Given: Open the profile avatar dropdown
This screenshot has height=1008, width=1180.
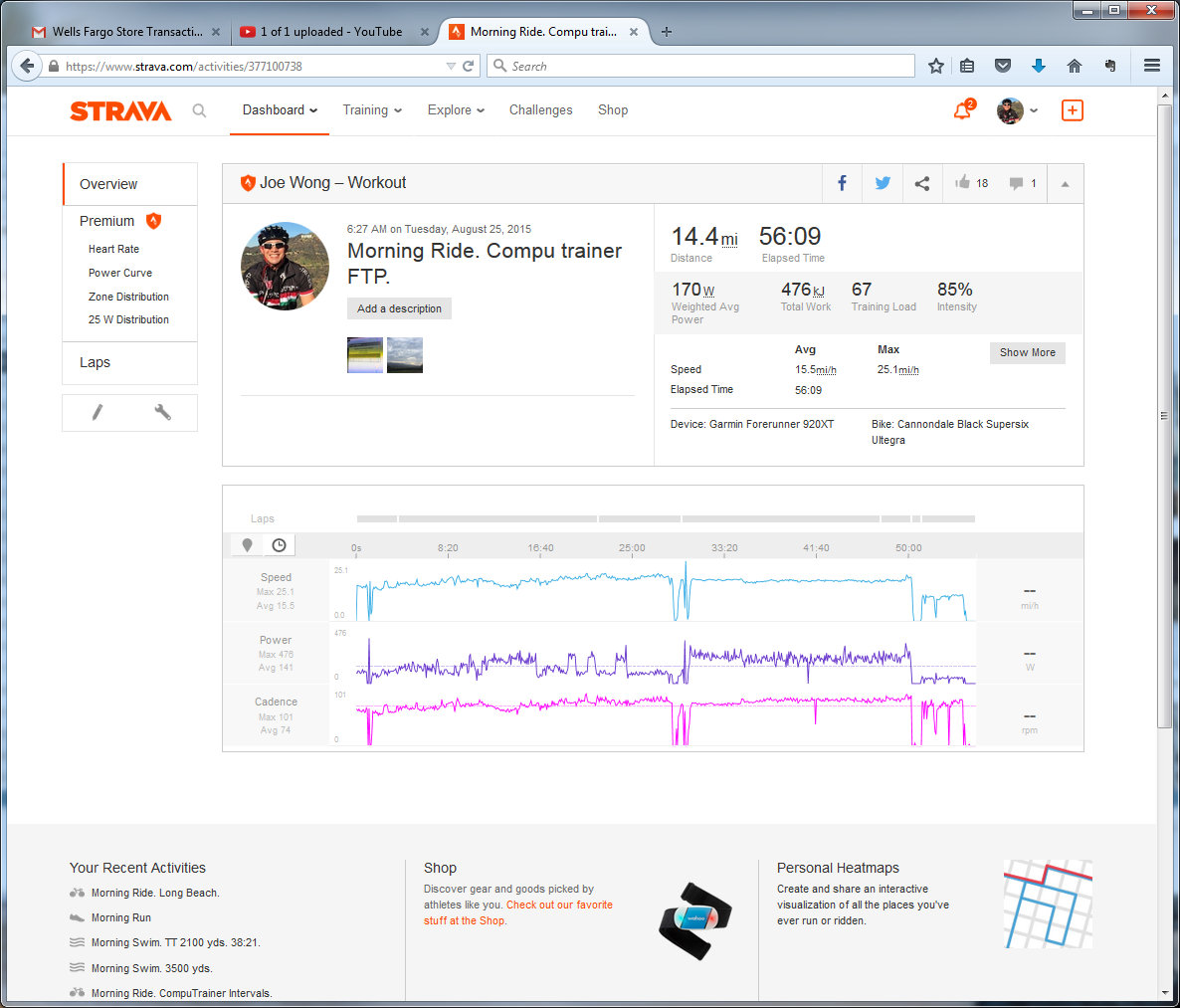Looking at the screenshot, I should pos(1017,110).
